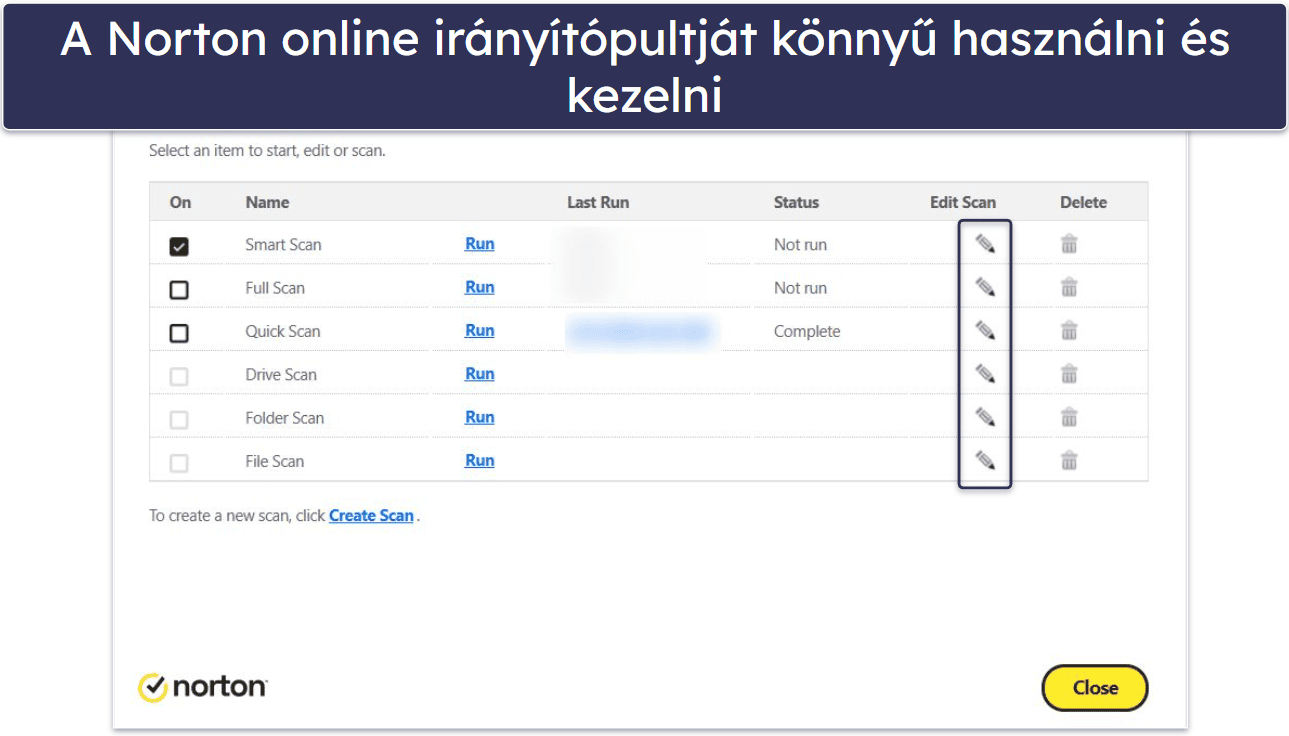Click the Not run status of Smart Scan
1289x736 pixels.
(x=800, y=244)
